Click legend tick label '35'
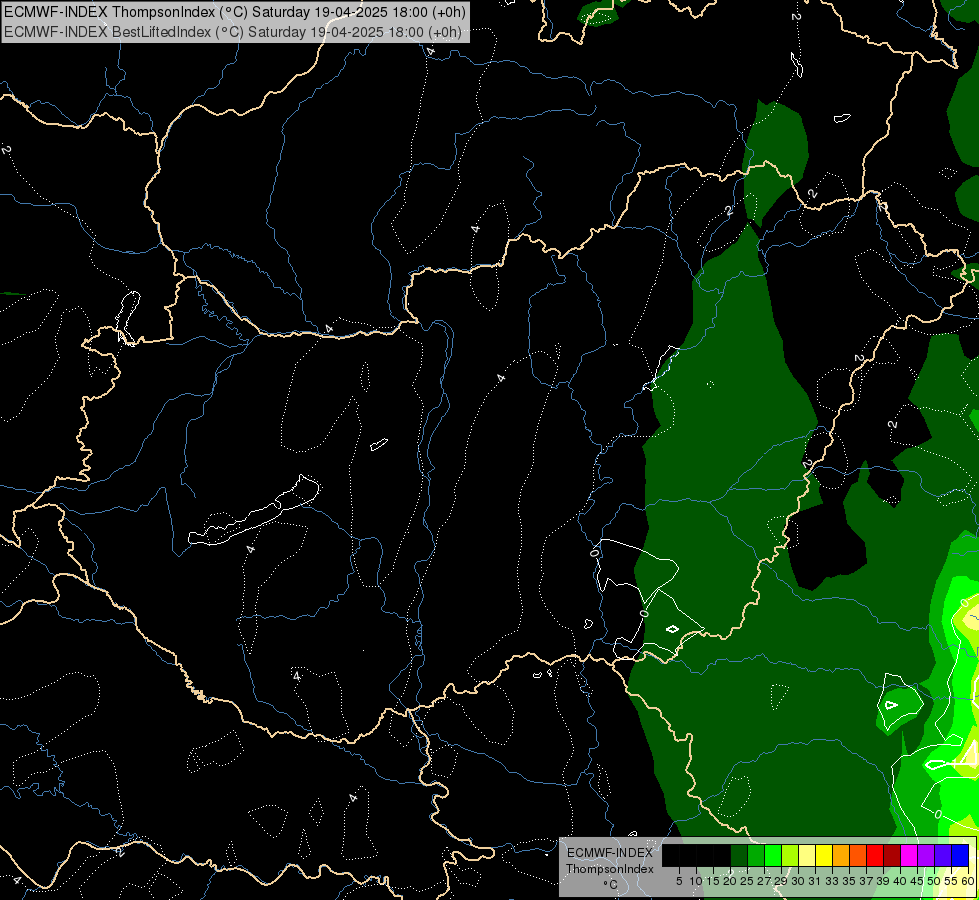The image size is (979, 900). click(x=850, y=881)
